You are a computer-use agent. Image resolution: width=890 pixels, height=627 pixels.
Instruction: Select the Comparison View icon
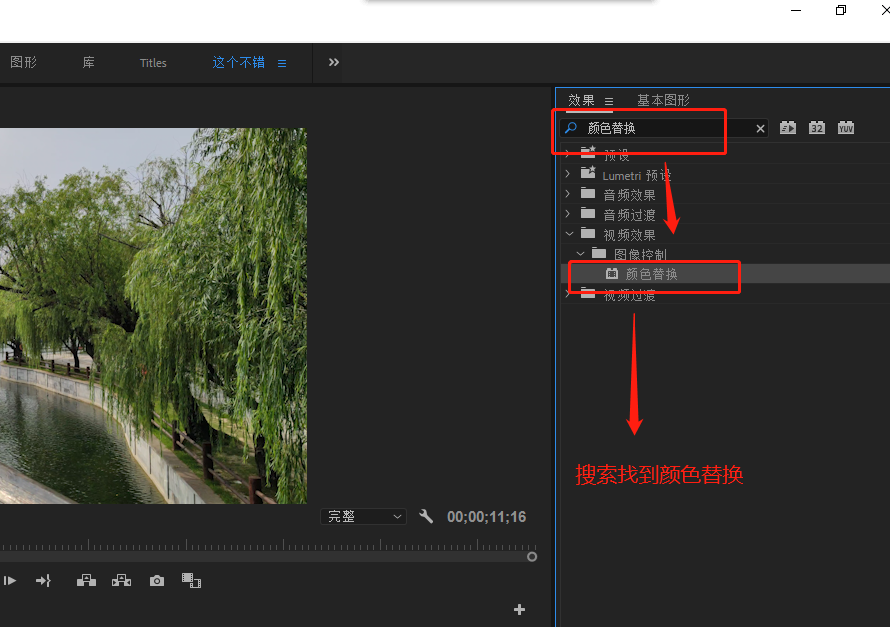coord(191,580)
